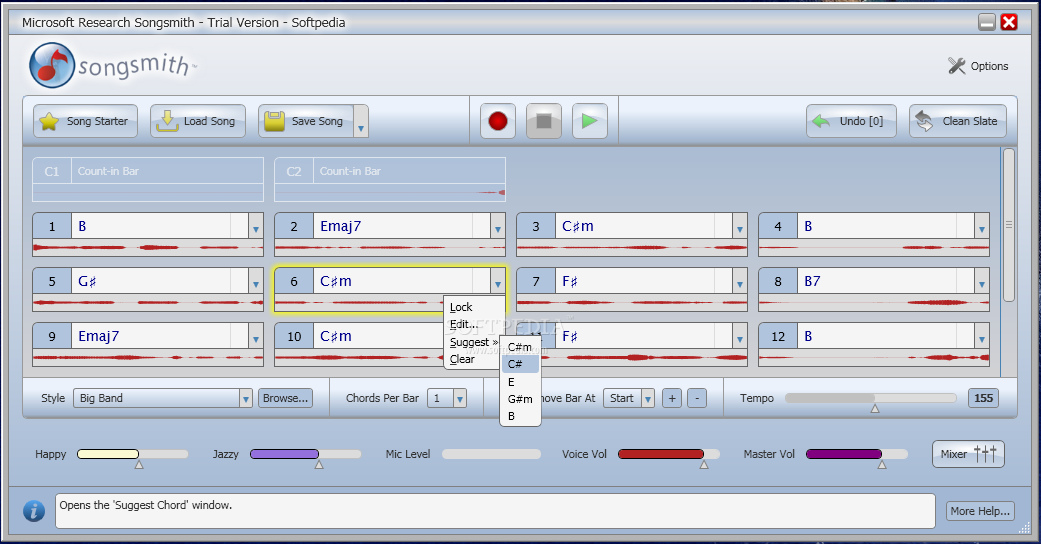Adjust the Voice Vol slider

(669, 454)
